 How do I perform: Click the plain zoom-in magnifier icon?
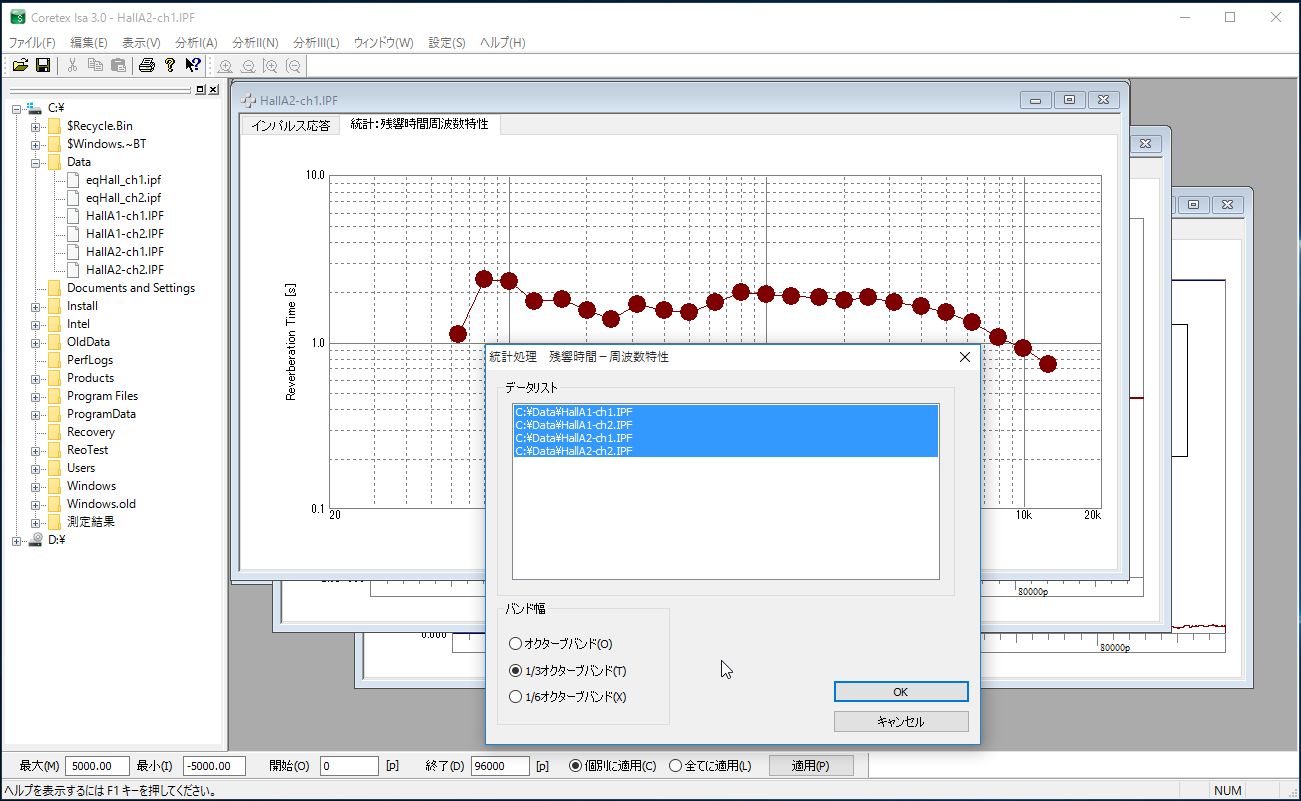click(x=225, y=67)
